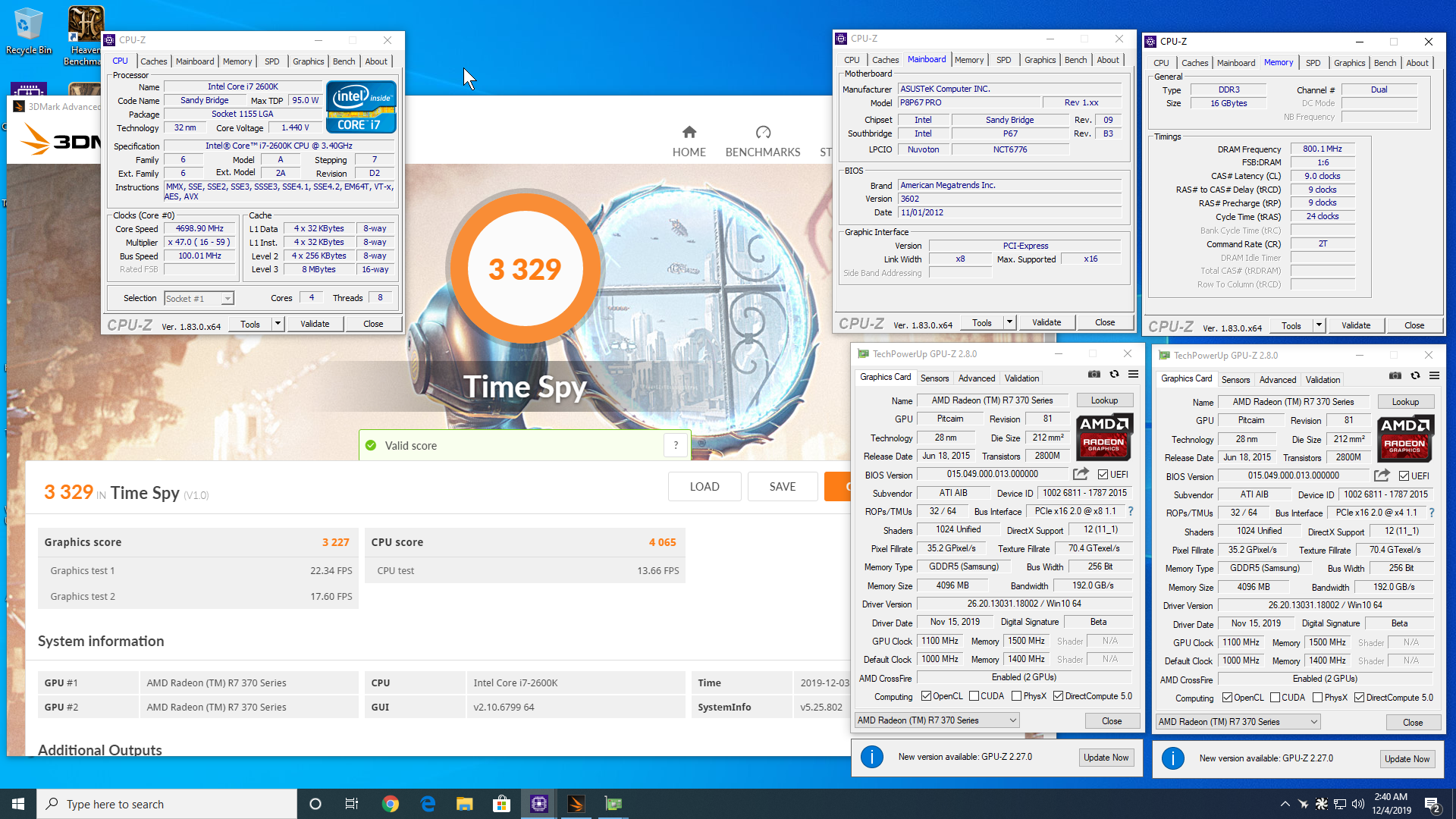Share BIOS version in right GPU-Z window
1456x819 pixels.
[1382, 475]
